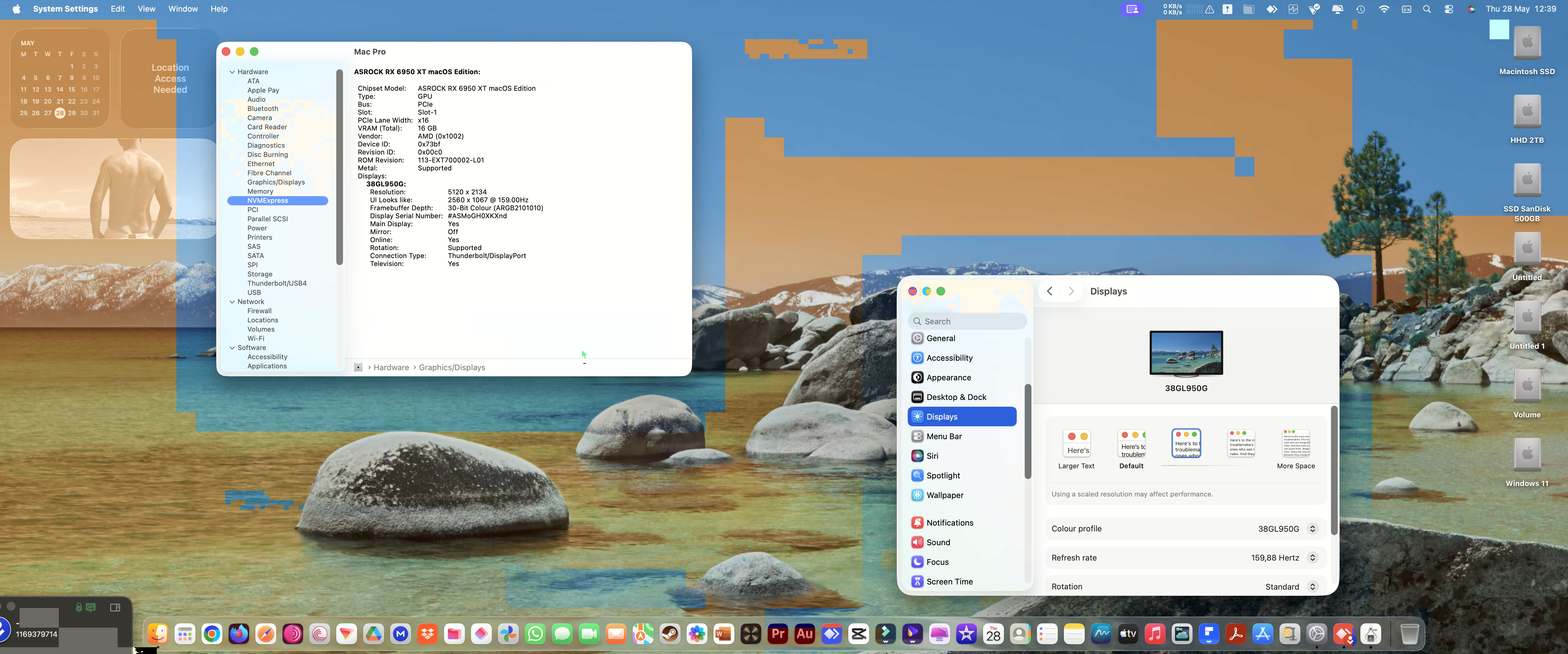
Task: Click the 38GL950G display thumbnail
Action: coord(1186,354)
